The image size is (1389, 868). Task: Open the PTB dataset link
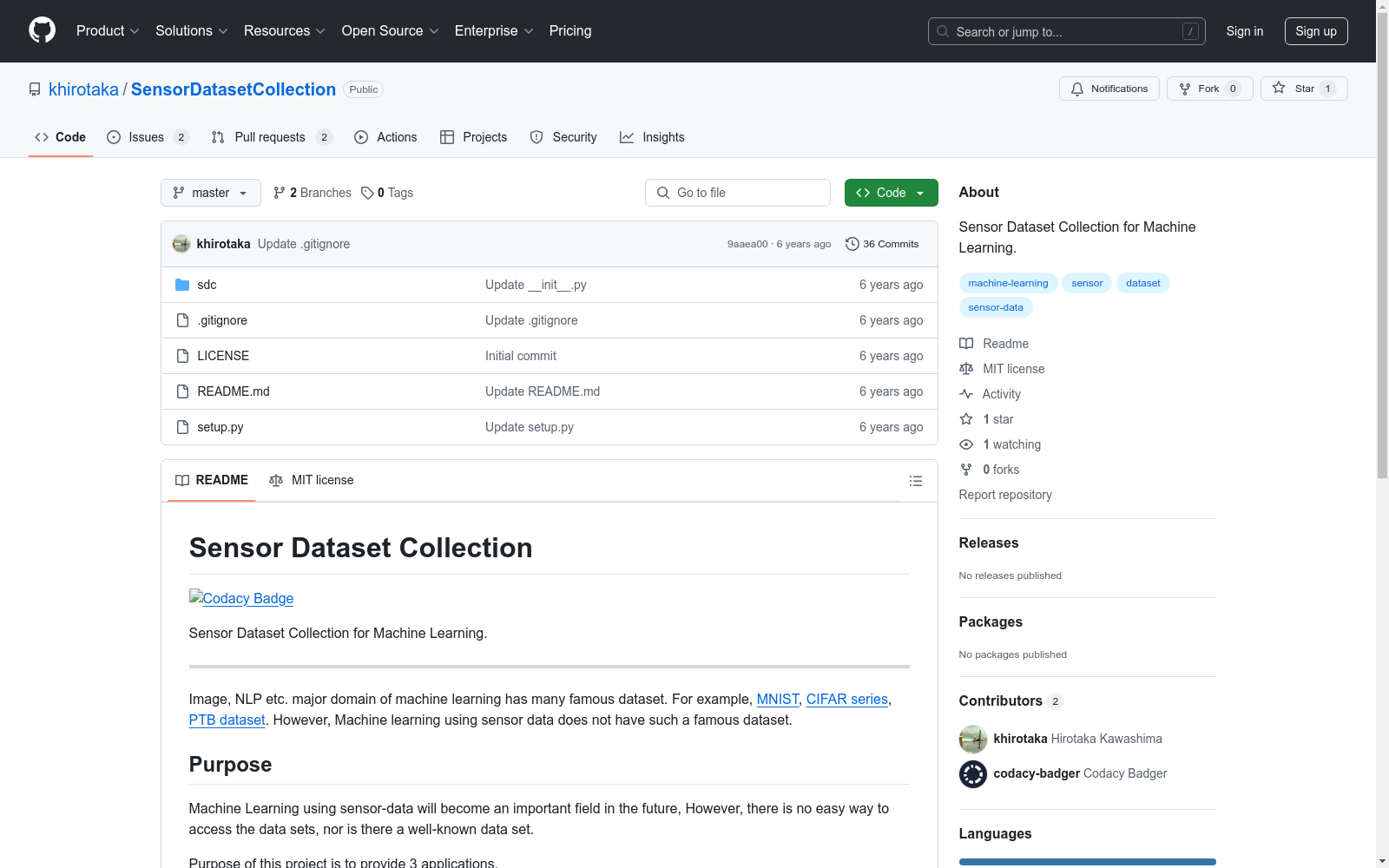tap(227, 720)
